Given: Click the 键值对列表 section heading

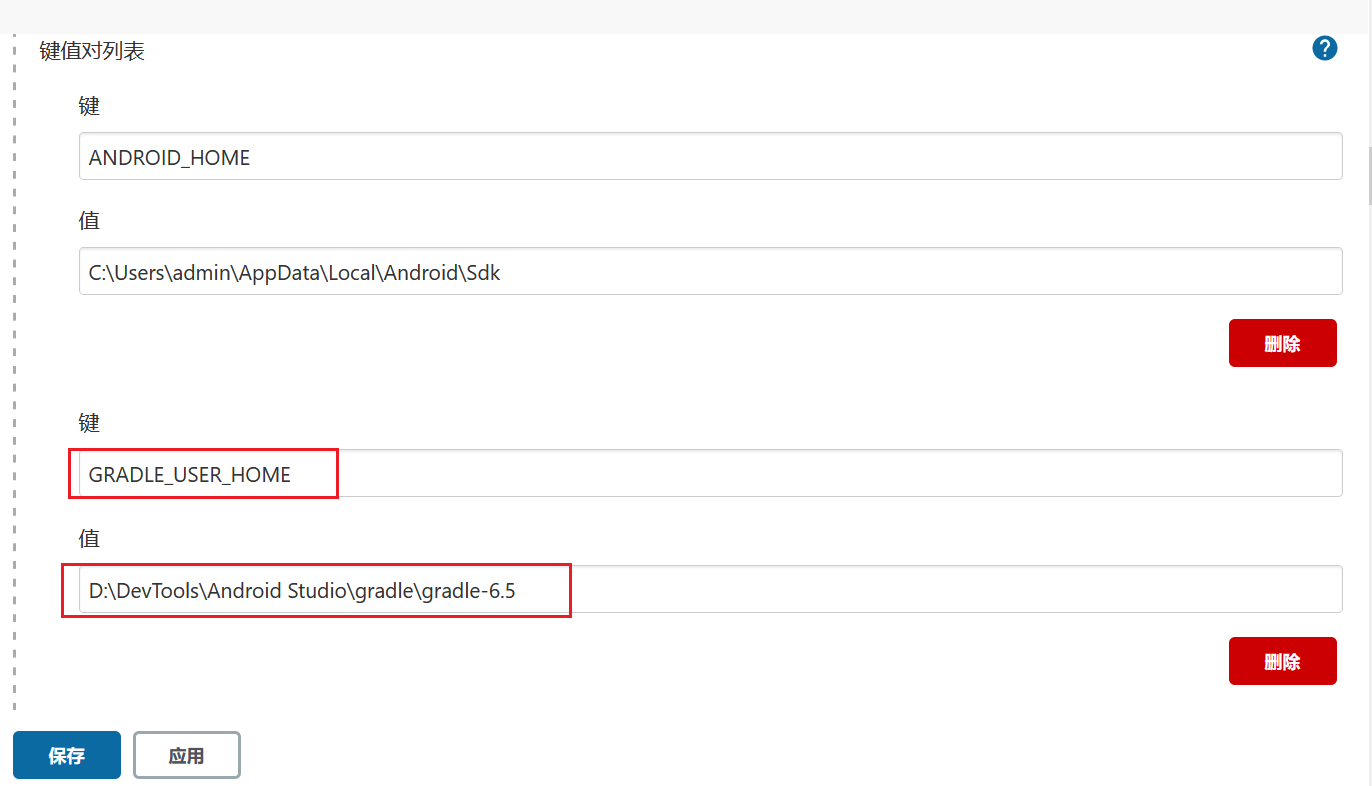Looking at the screenshot, I should pyautogui.click(x=90, y=50).
